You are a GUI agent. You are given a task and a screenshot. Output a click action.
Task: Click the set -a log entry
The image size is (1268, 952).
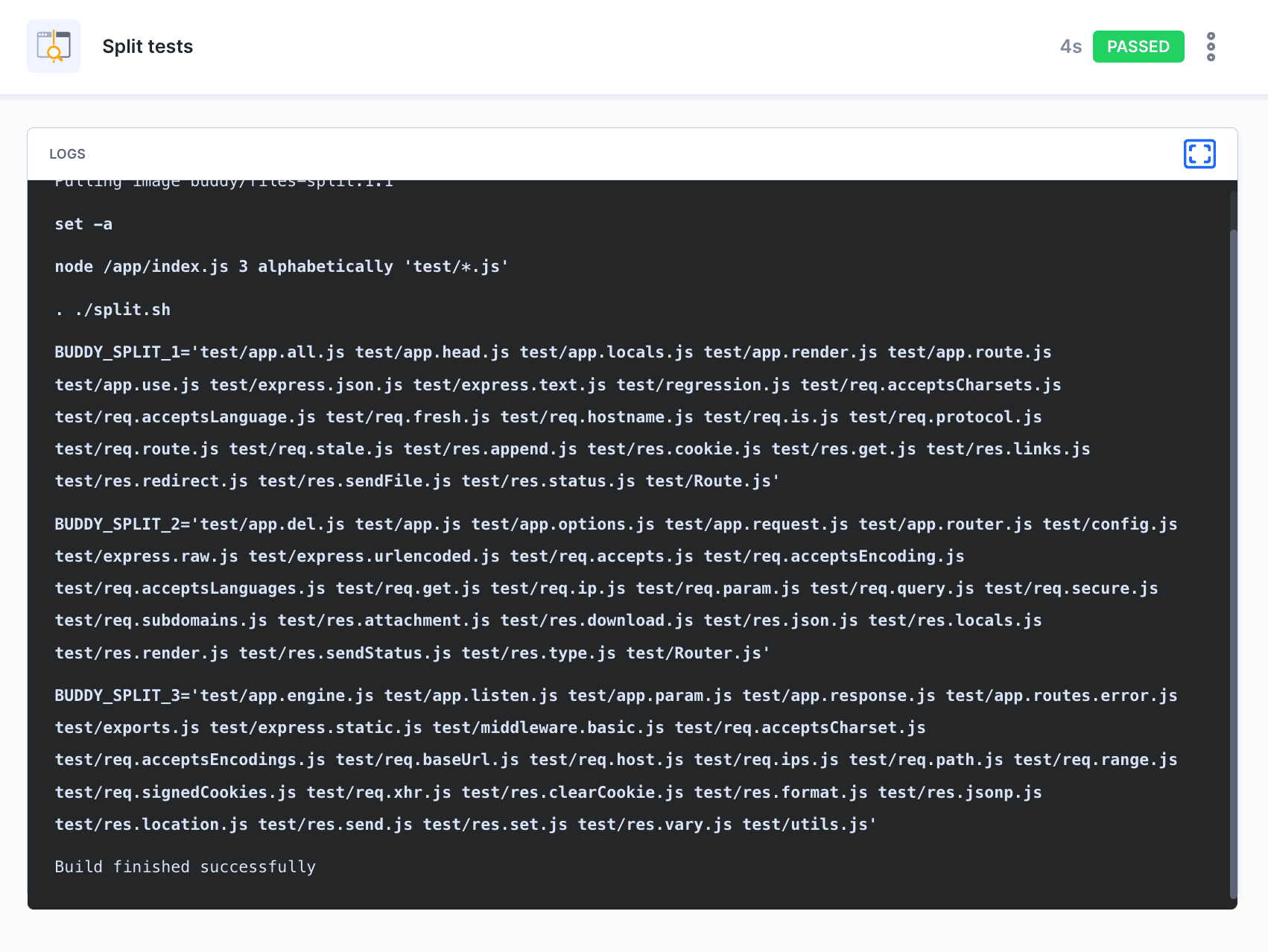83,223
